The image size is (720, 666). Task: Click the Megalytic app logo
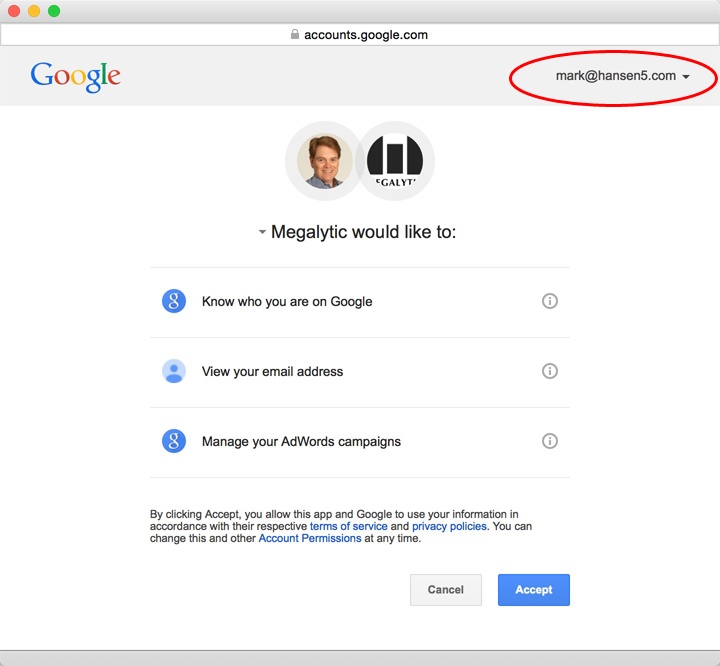pyautogui.click(x=395, y=161)
